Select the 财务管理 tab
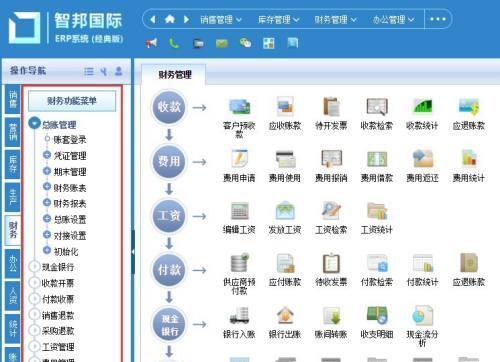The height and width of the screenshot is (362, 500). point(174,75)
